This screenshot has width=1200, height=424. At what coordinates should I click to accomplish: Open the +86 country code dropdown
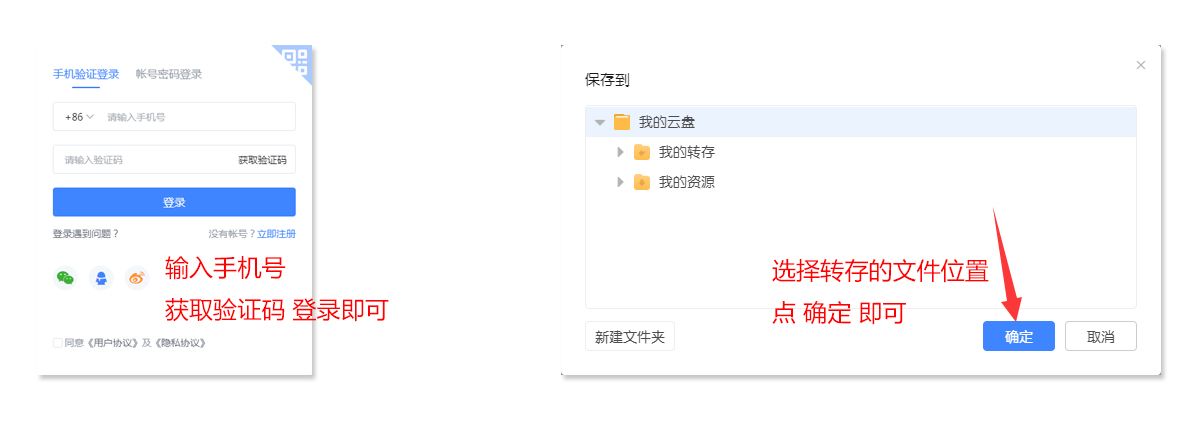[x=79, y=117]
